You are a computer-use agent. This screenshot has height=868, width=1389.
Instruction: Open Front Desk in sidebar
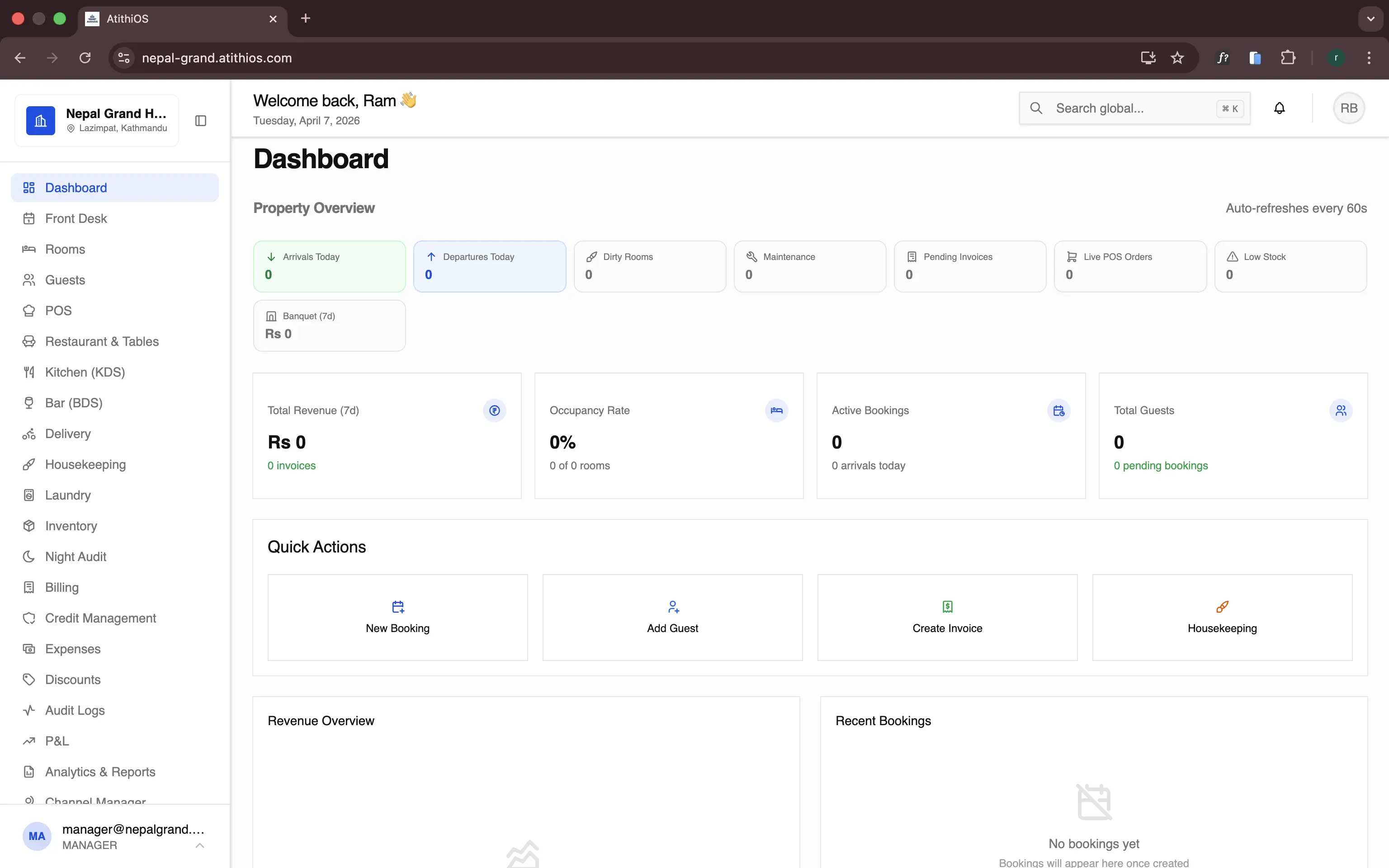[x=76, y=219]
